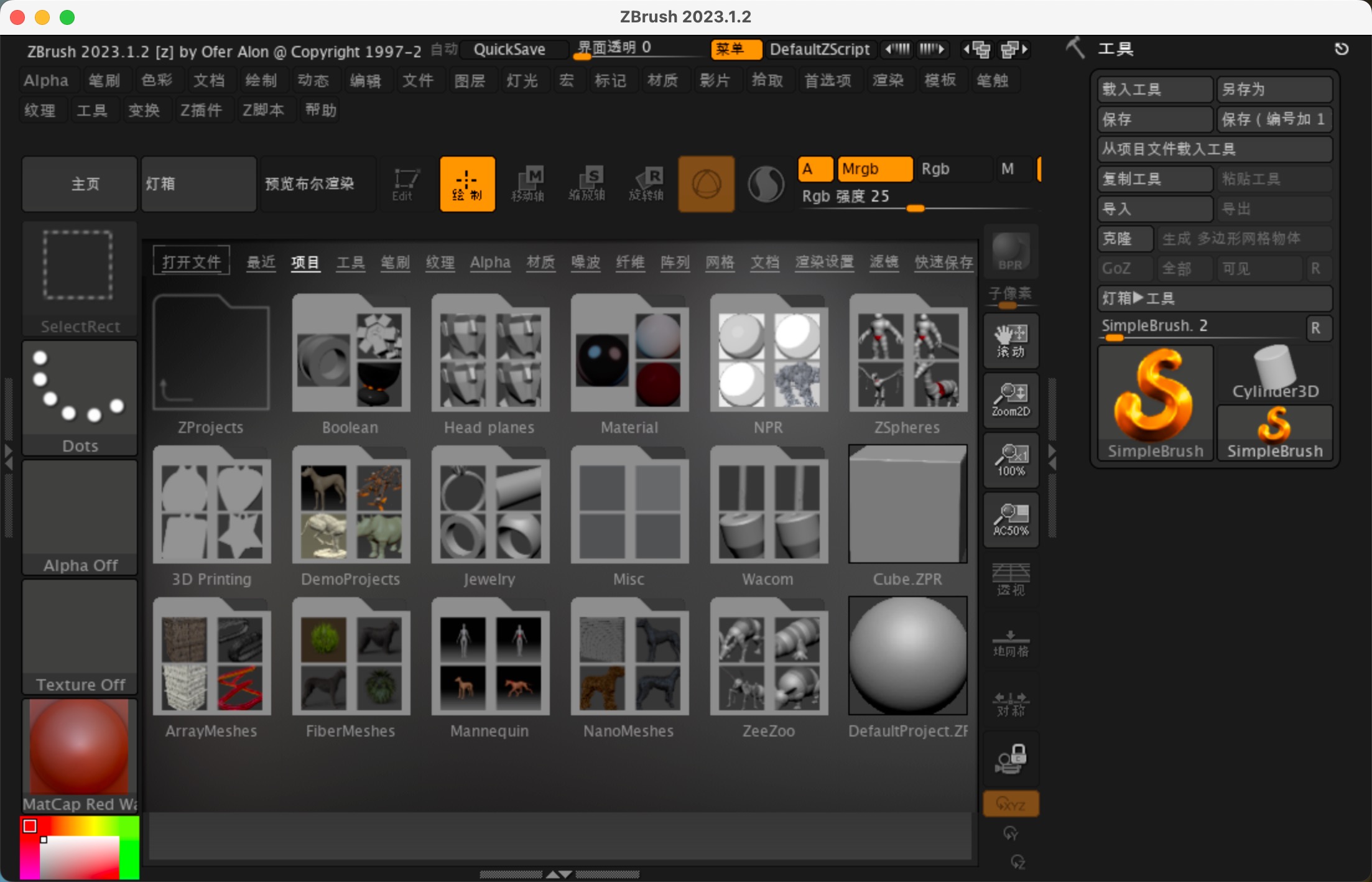
Task: Open the Texture Off picker
Action: (79, 637)
